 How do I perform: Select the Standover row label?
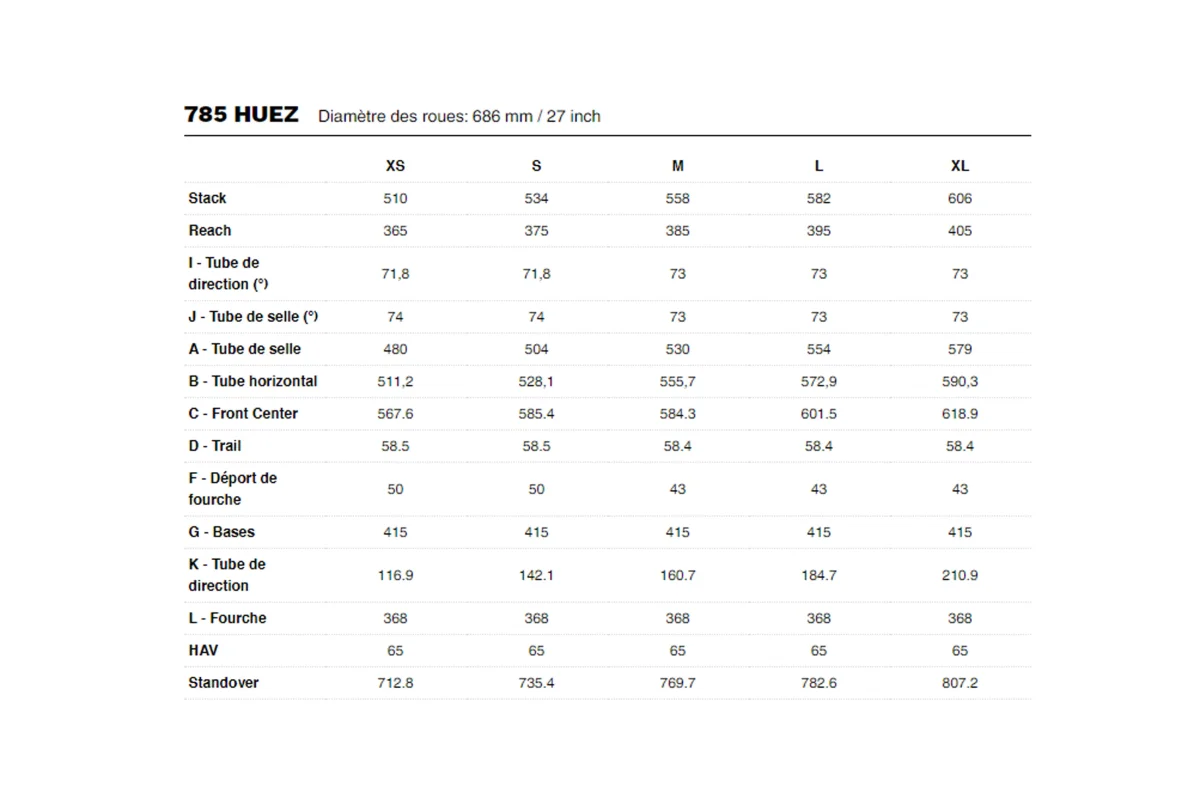(x=223, y=682)
